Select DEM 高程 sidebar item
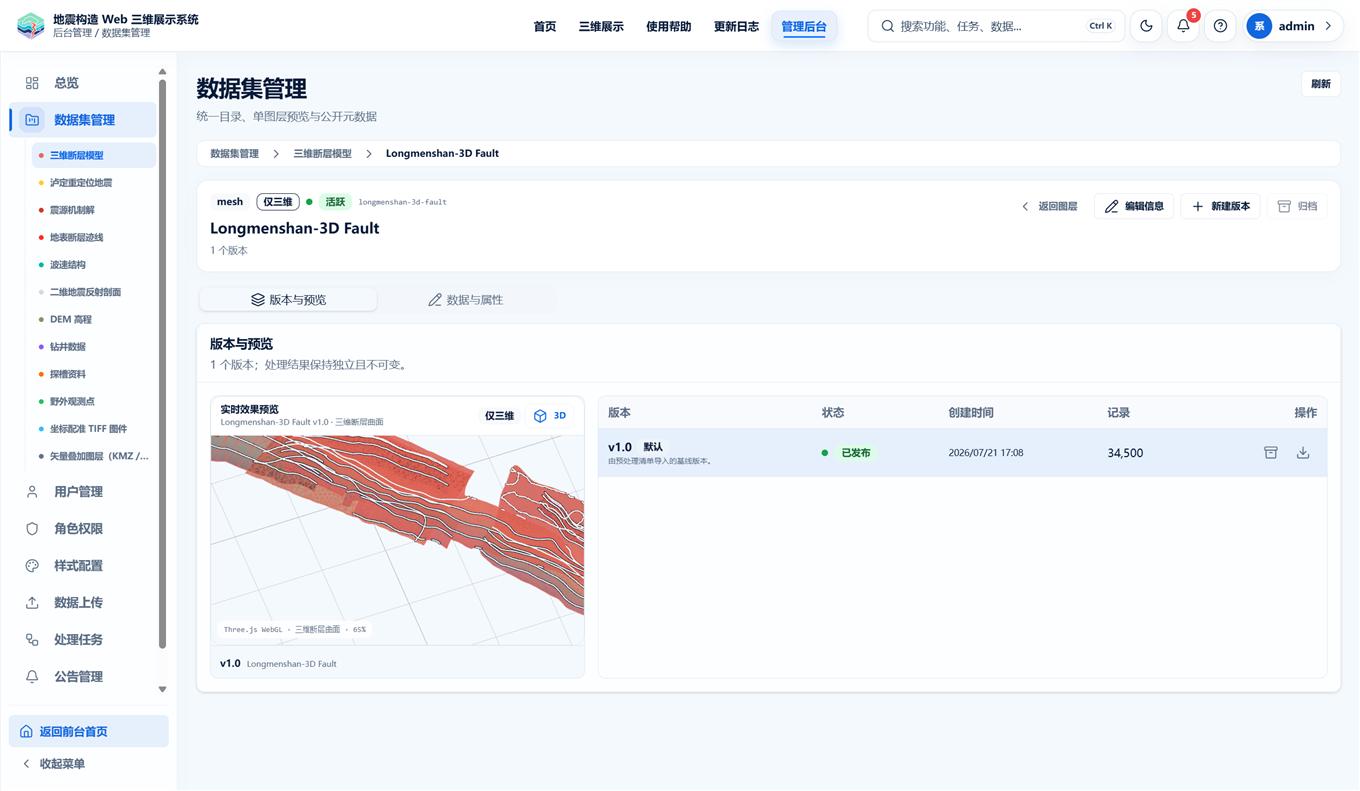Screen dimensions: 1360x791 tap(94, 319)
